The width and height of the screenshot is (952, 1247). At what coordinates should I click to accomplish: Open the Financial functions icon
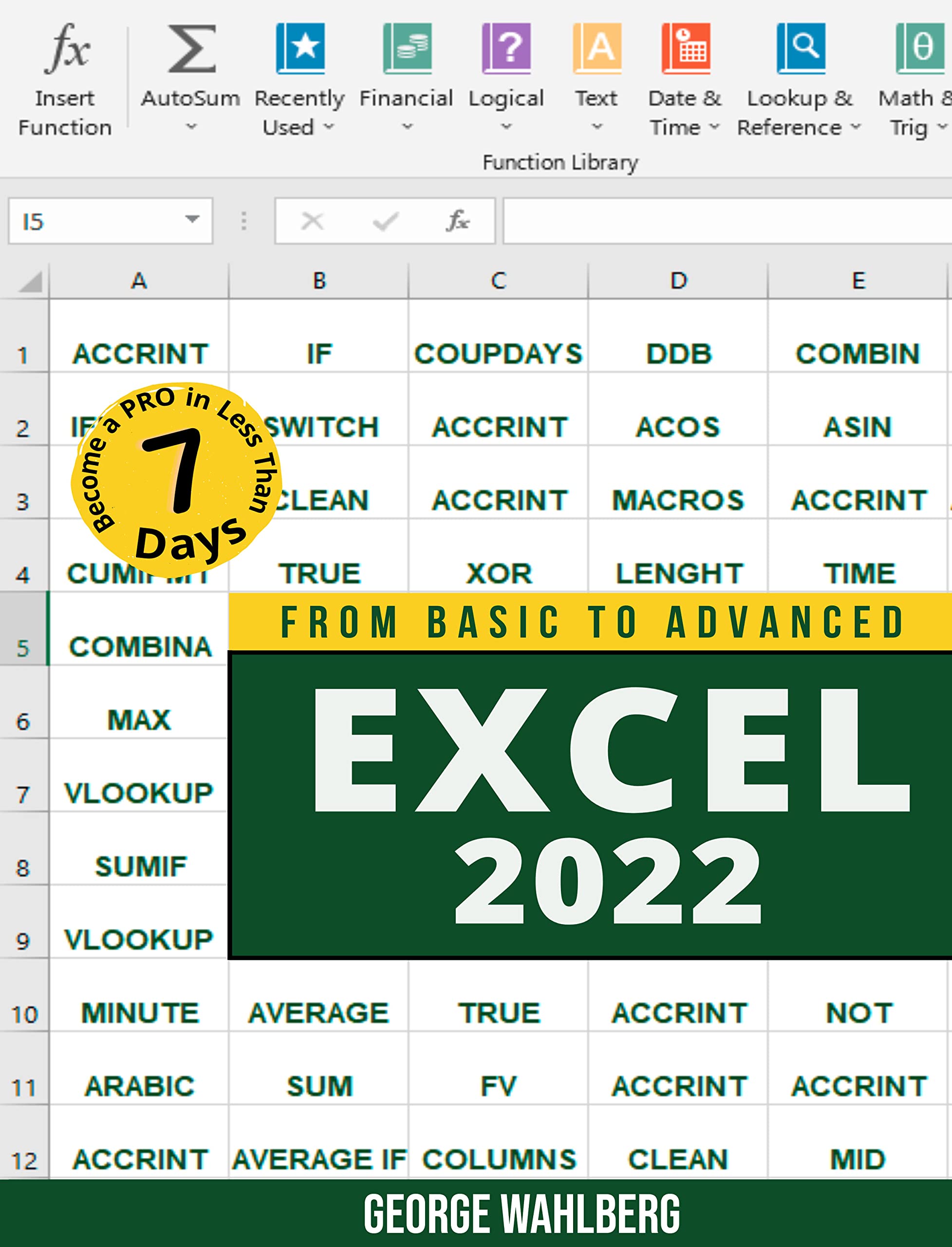coord(407,48)
